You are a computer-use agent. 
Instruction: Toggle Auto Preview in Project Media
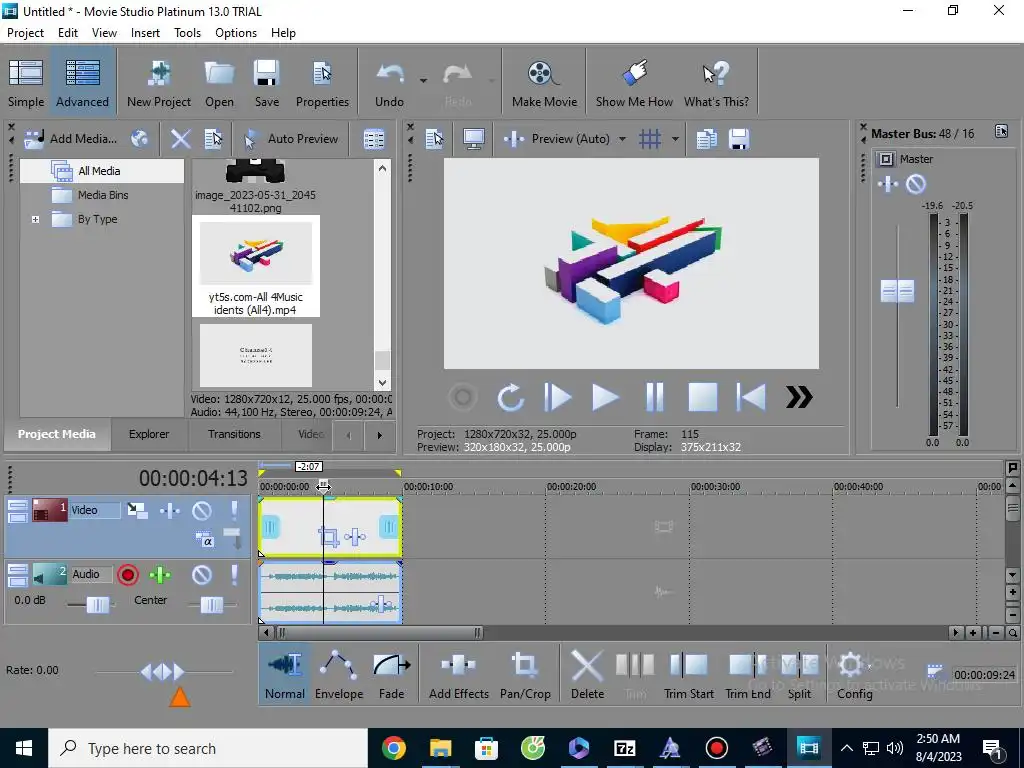tap(291, 138)
